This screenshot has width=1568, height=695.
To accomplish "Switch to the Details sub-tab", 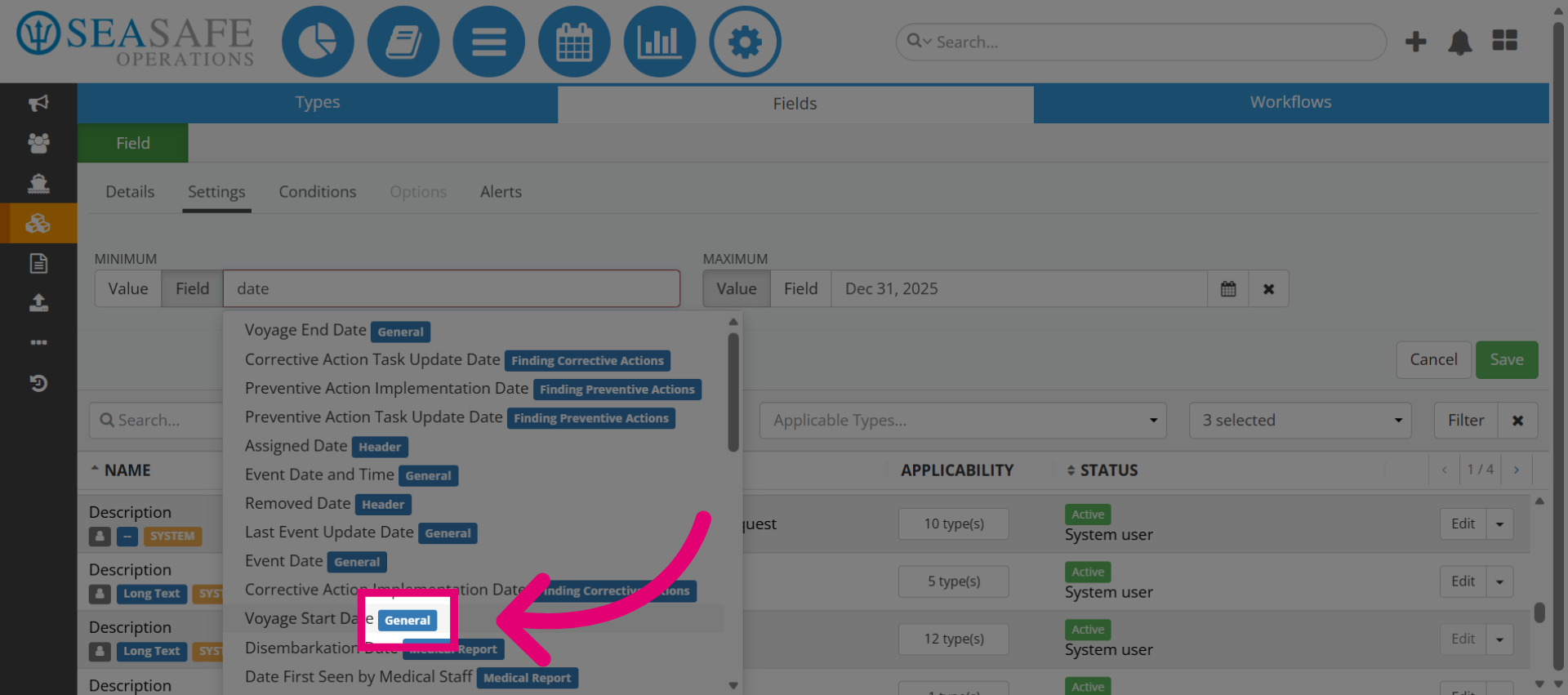I will tap(130, 192).
